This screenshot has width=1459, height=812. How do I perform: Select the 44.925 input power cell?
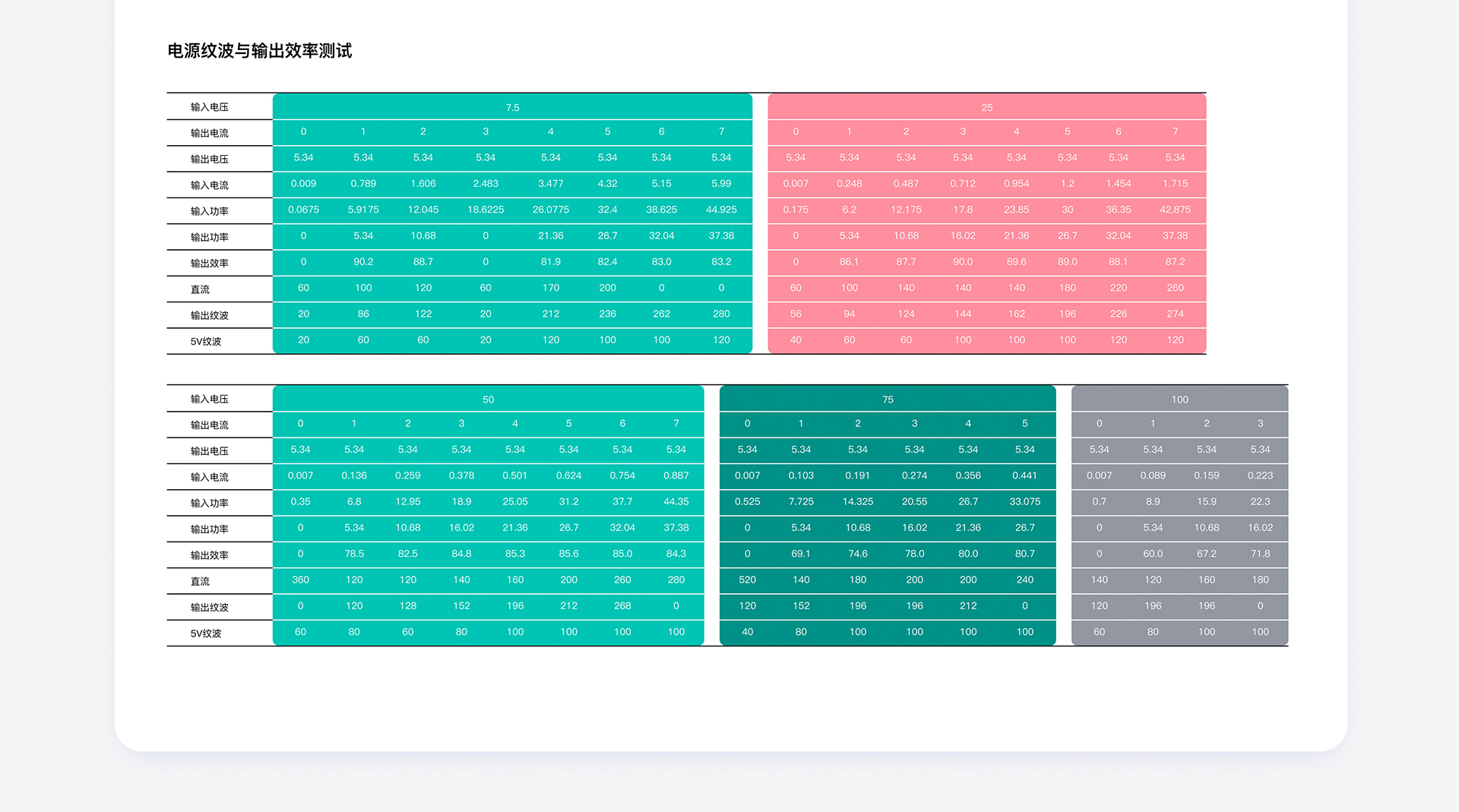coord(721,210)
